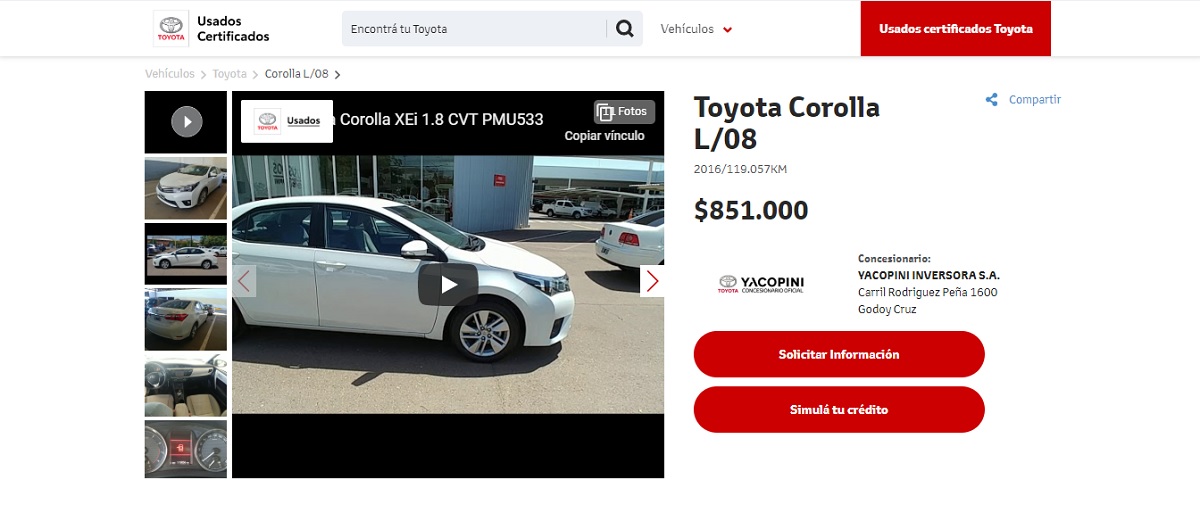Select the white Corolla front view thumbnail

tap(186, 188)
